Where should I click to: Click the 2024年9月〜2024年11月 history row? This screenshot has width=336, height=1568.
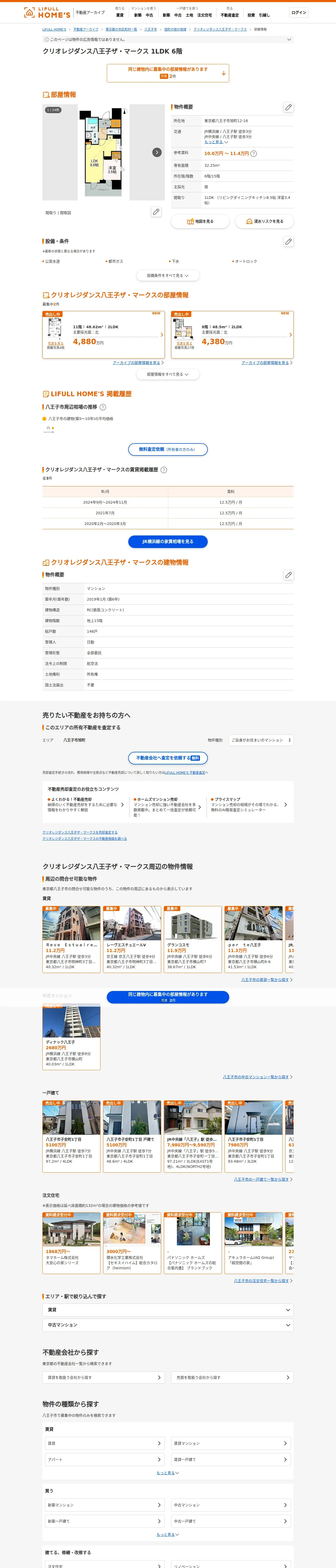[168, 502]
